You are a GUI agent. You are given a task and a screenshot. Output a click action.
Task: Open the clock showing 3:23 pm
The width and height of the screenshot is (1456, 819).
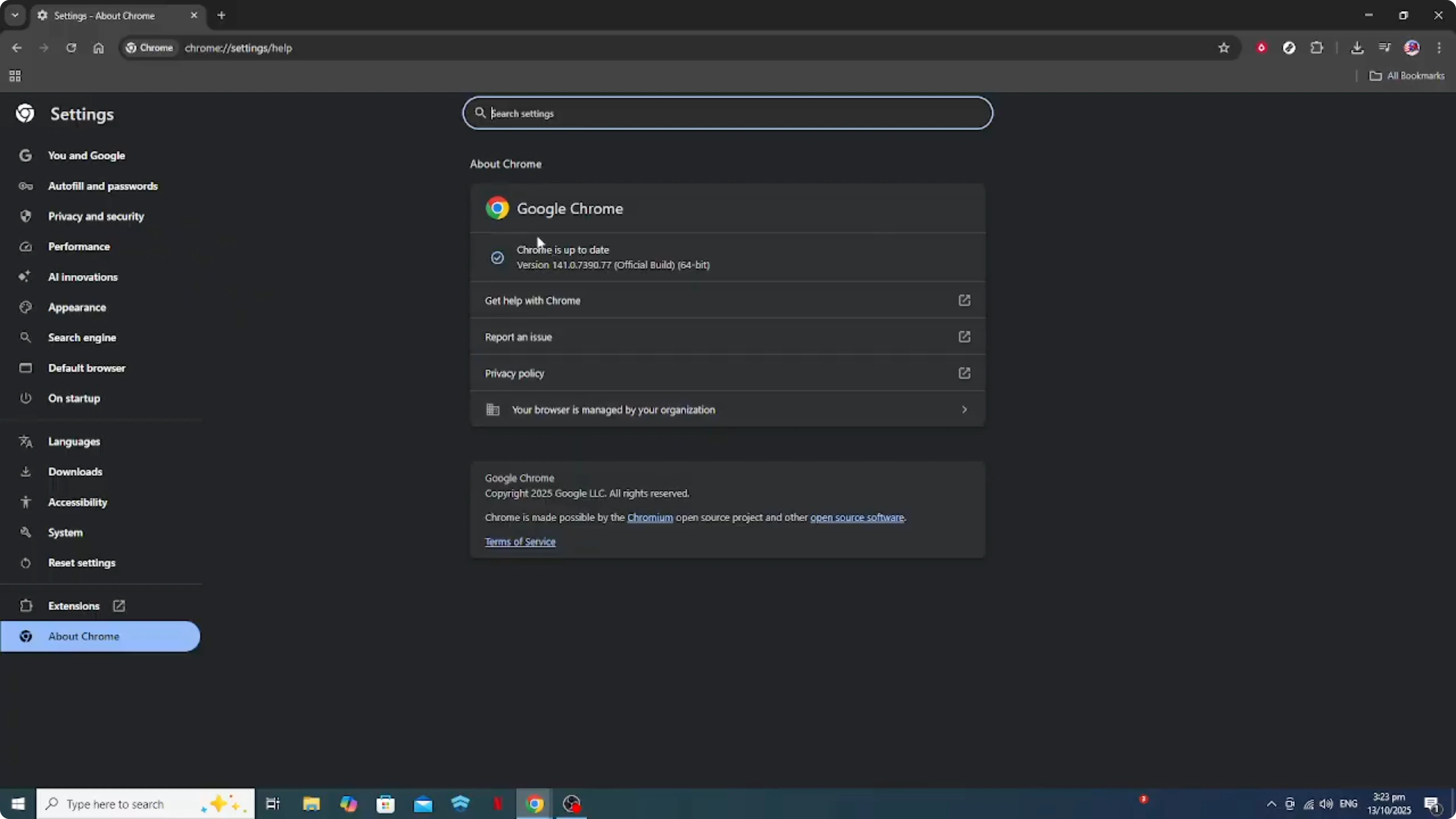tap(1389, 804)
